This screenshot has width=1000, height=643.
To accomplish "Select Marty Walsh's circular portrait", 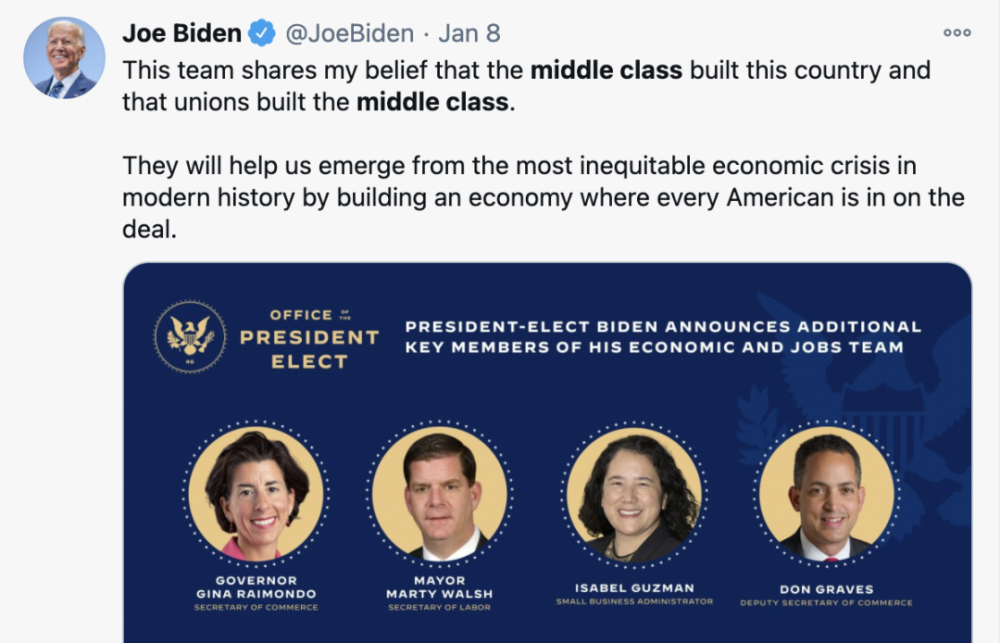I will tap(439, 494).
